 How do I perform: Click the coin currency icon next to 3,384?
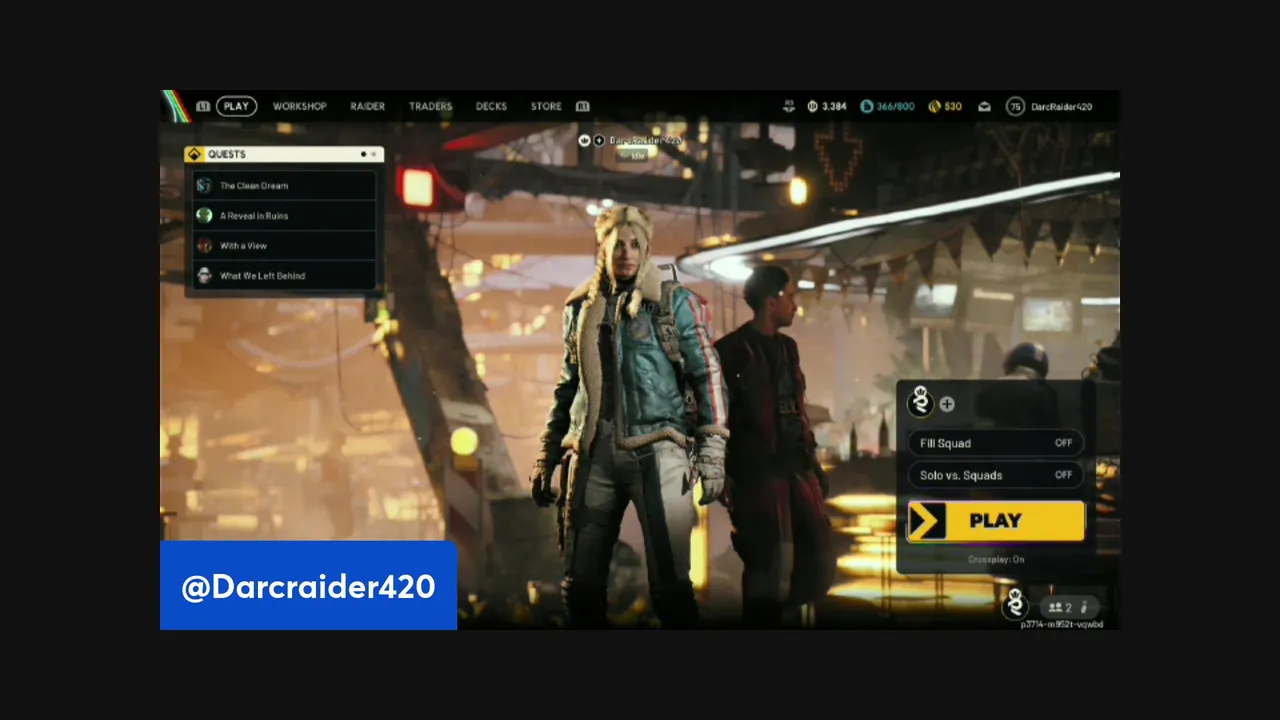tap(813, 106)
